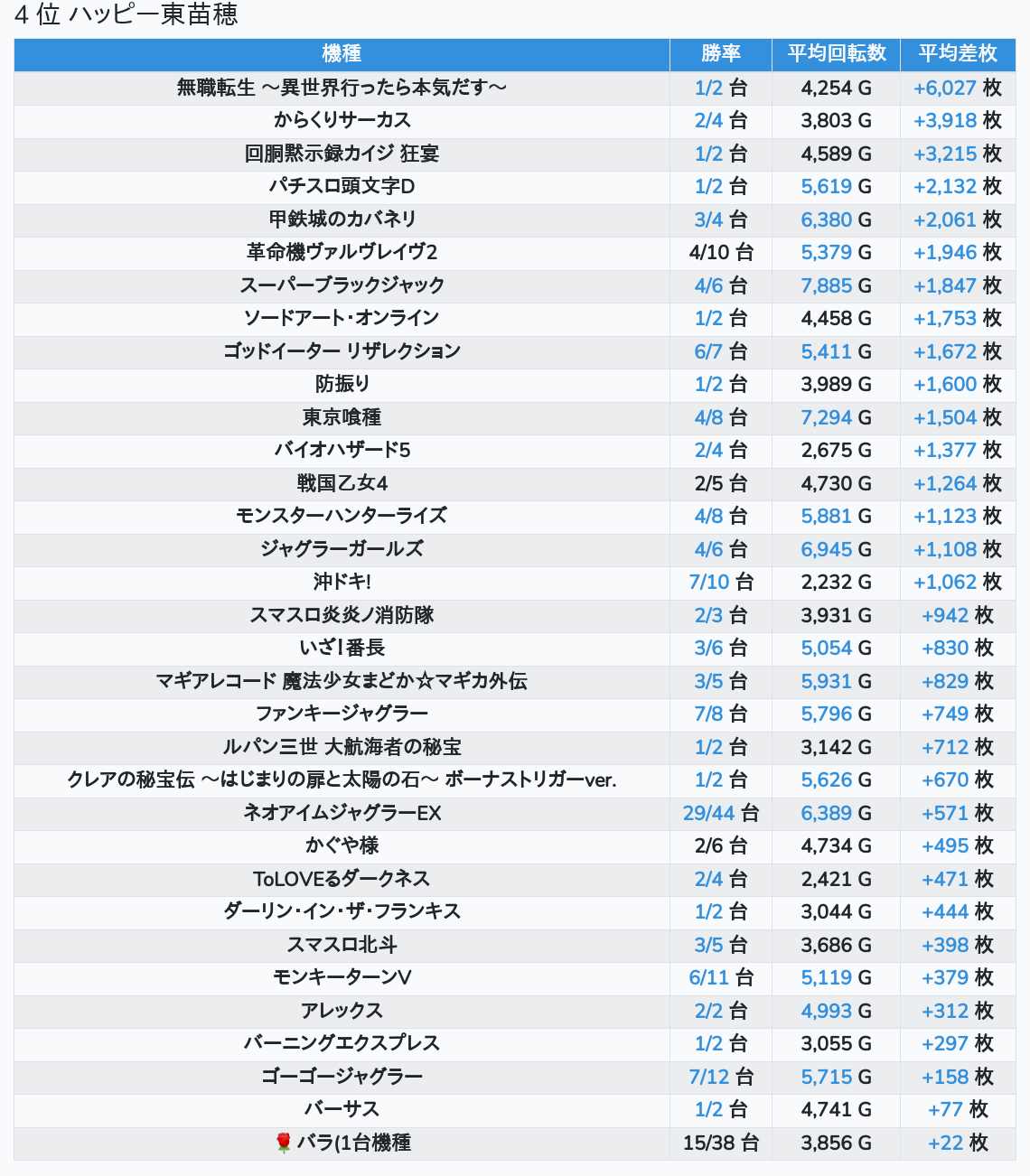Click 7/10 win rate for 沖ドキ!
Image resolution: width=1030 pixels, height=1176 pixels.
708,582
